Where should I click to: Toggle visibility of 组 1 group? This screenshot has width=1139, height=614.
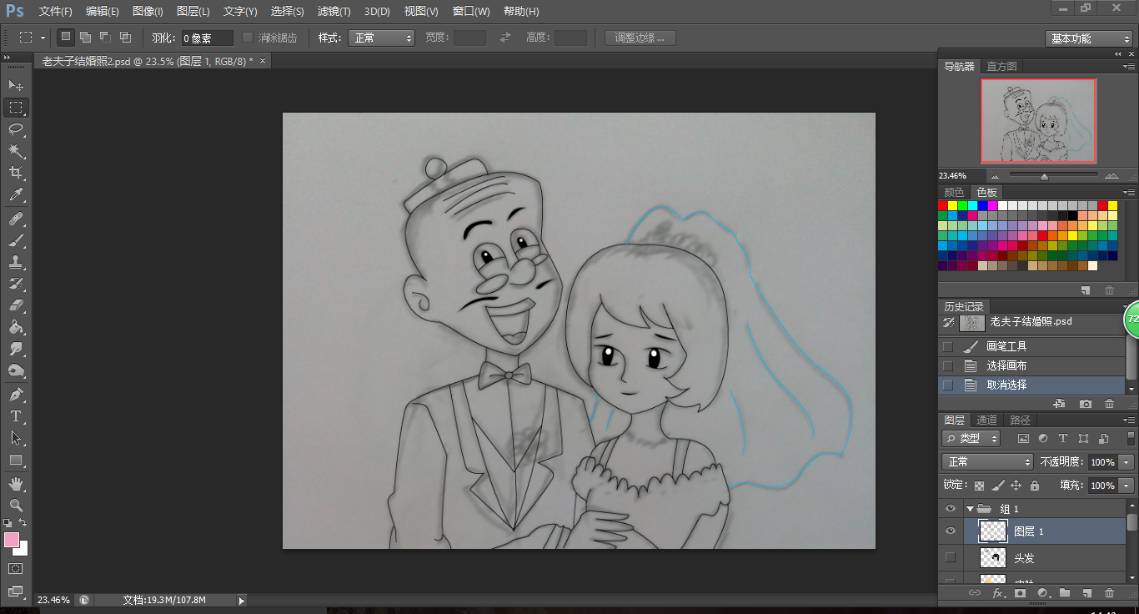pyautogui.click(x=950, y=509)
